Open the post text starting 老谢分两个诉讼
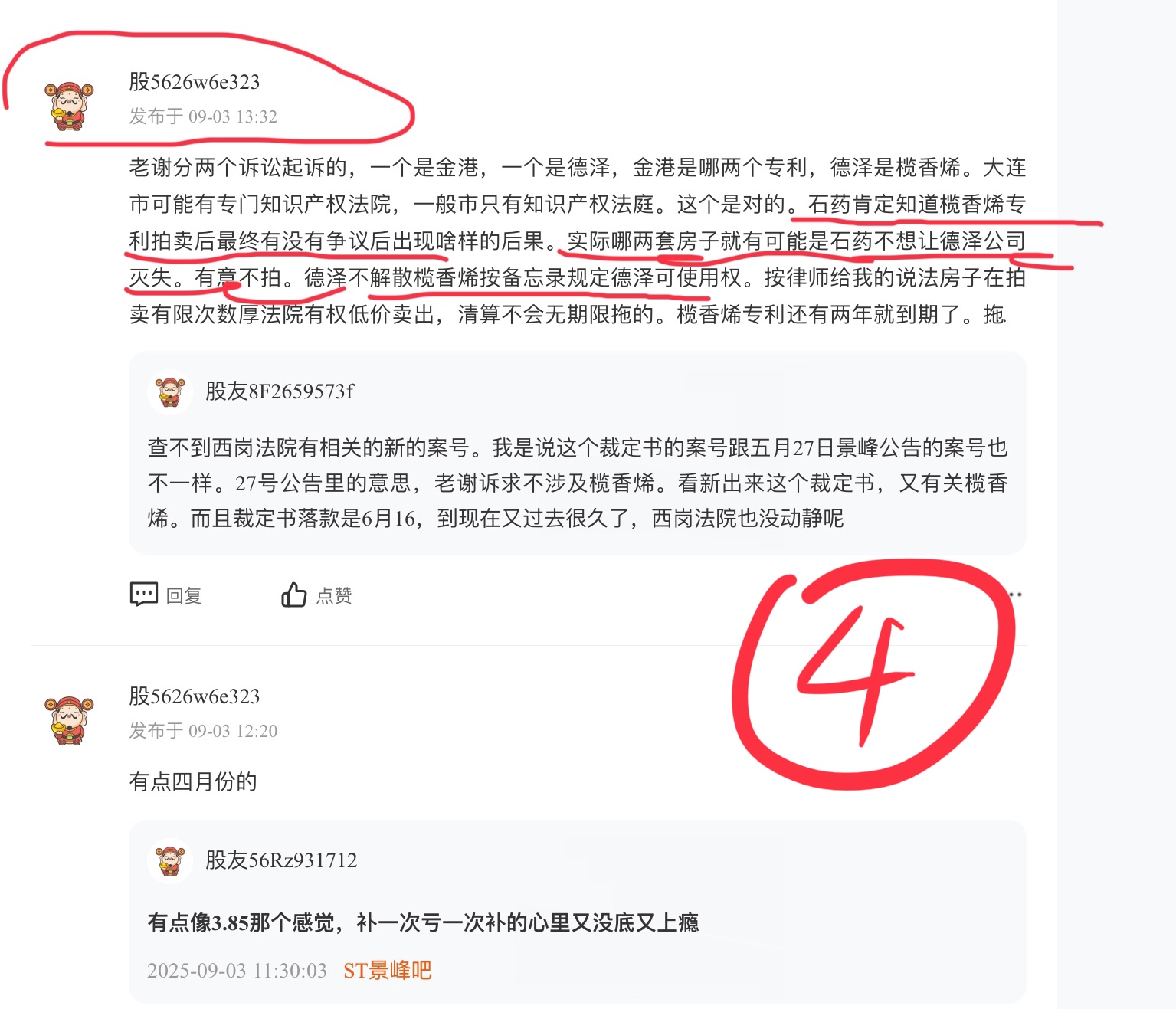Screen dimensions: 1176x1009 click(578, 241)
